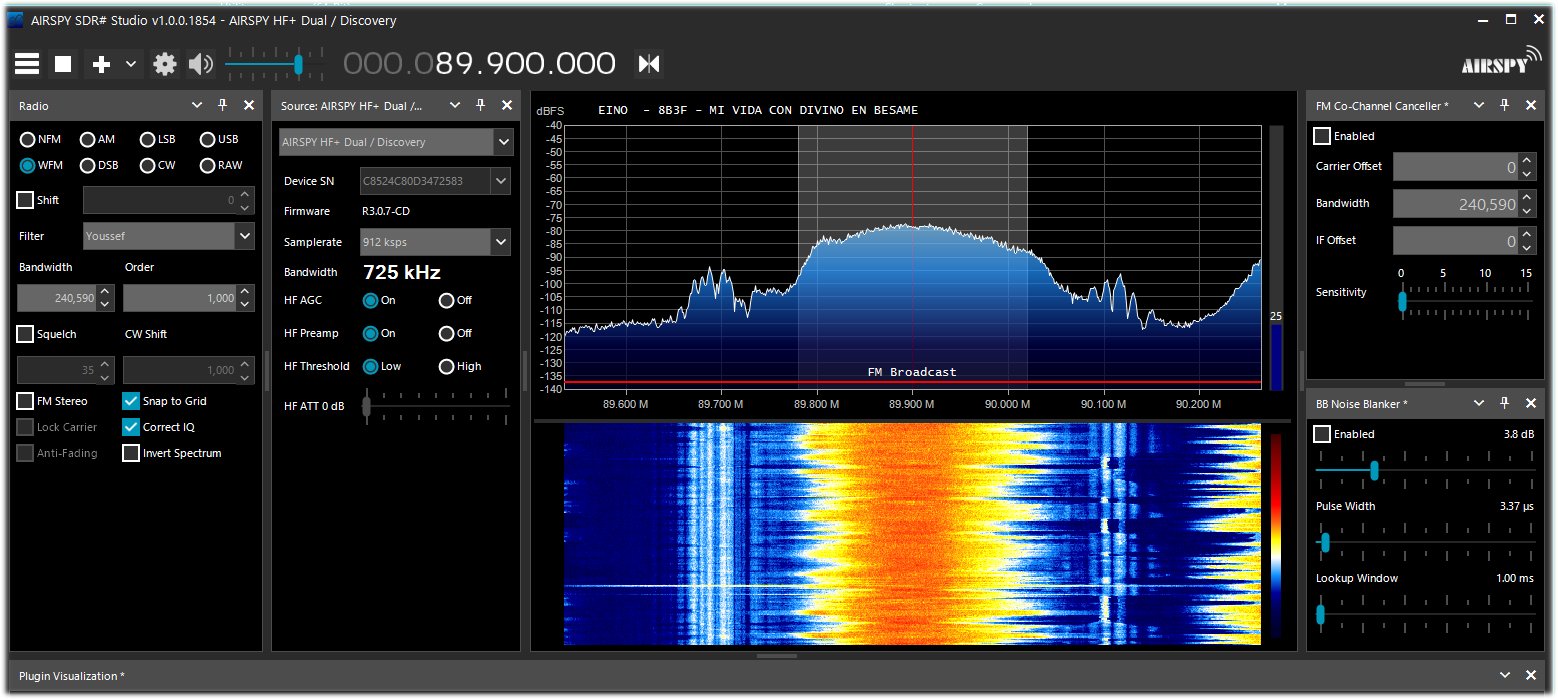Open the hamburger main menu

tap(27, 64)
